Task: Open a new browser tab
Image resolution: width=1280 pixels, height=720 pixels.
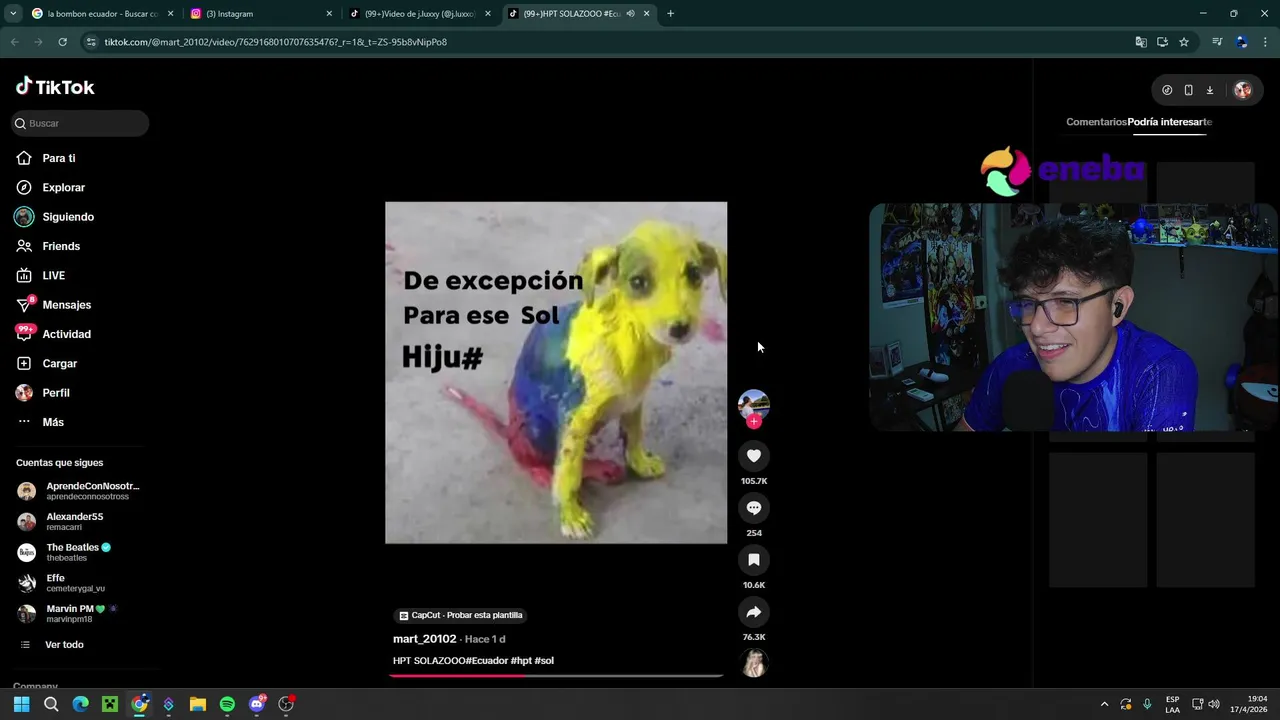Action: [x=670, y=14]
